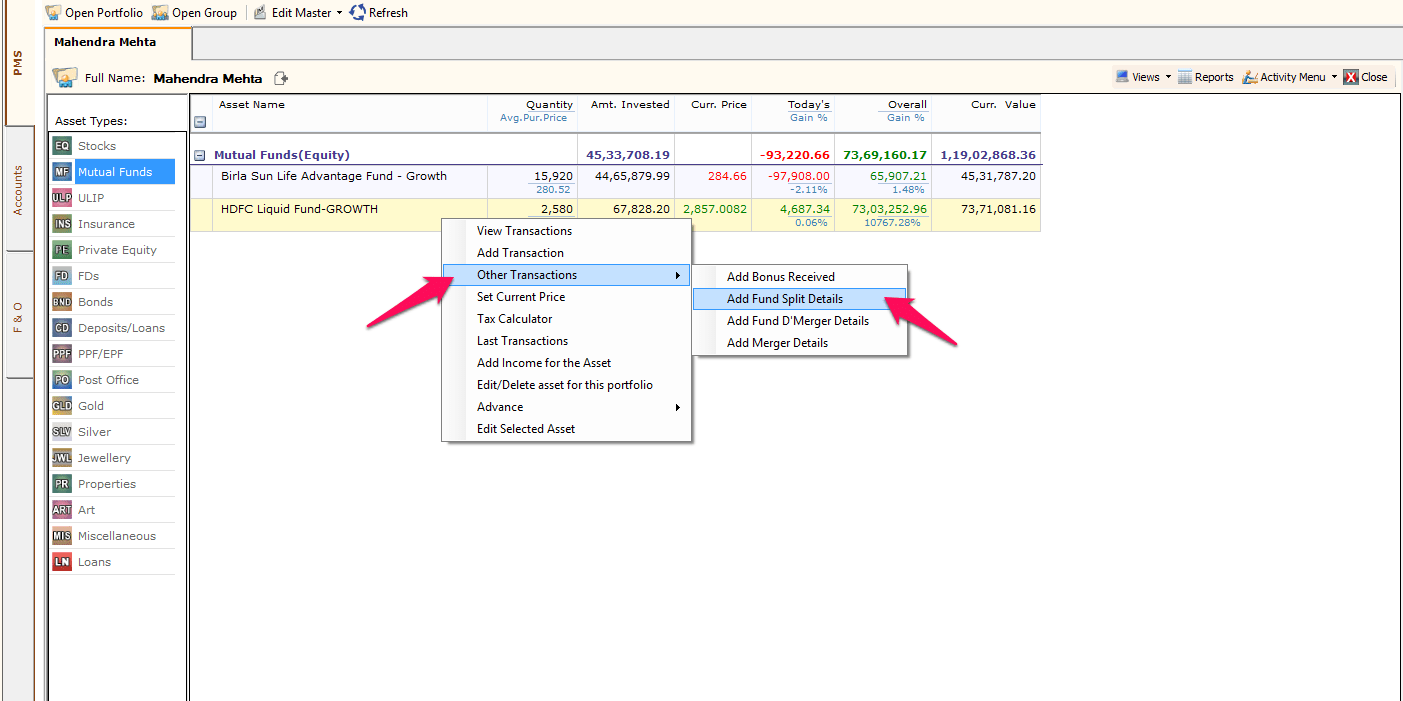
Task: Click the 73,71,081.16 current value cell
Action: click(x=998, y=209)
